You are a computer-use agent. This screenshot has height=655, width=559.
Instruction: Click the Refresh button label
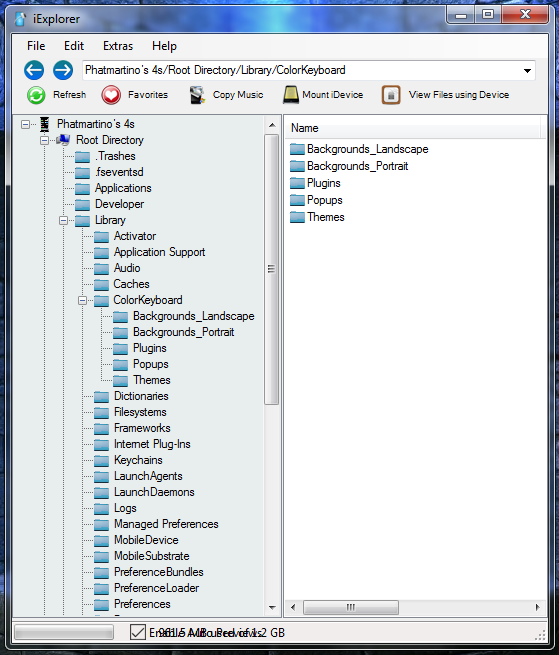(69, 95)
